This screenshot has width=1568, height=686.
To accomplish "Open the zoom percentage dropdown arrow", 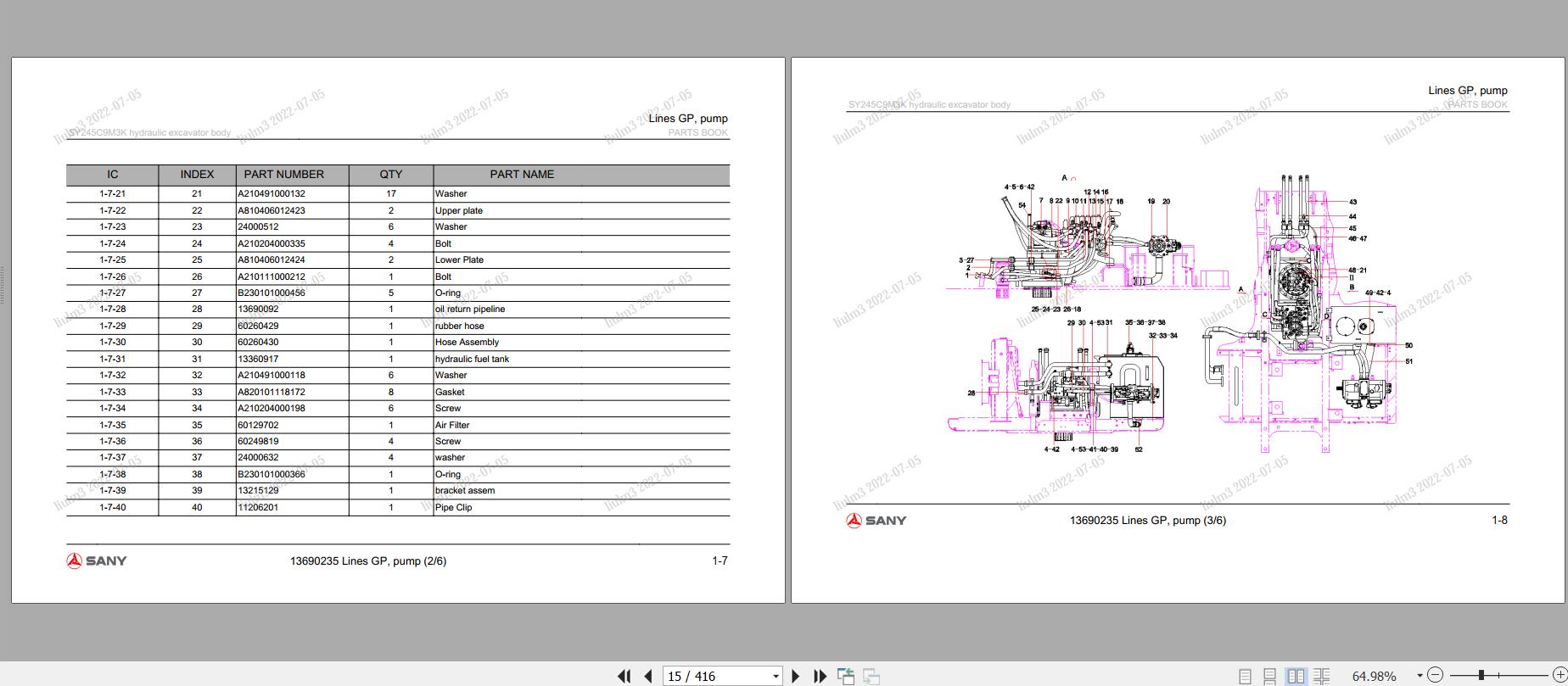I will click(1419, 676).
